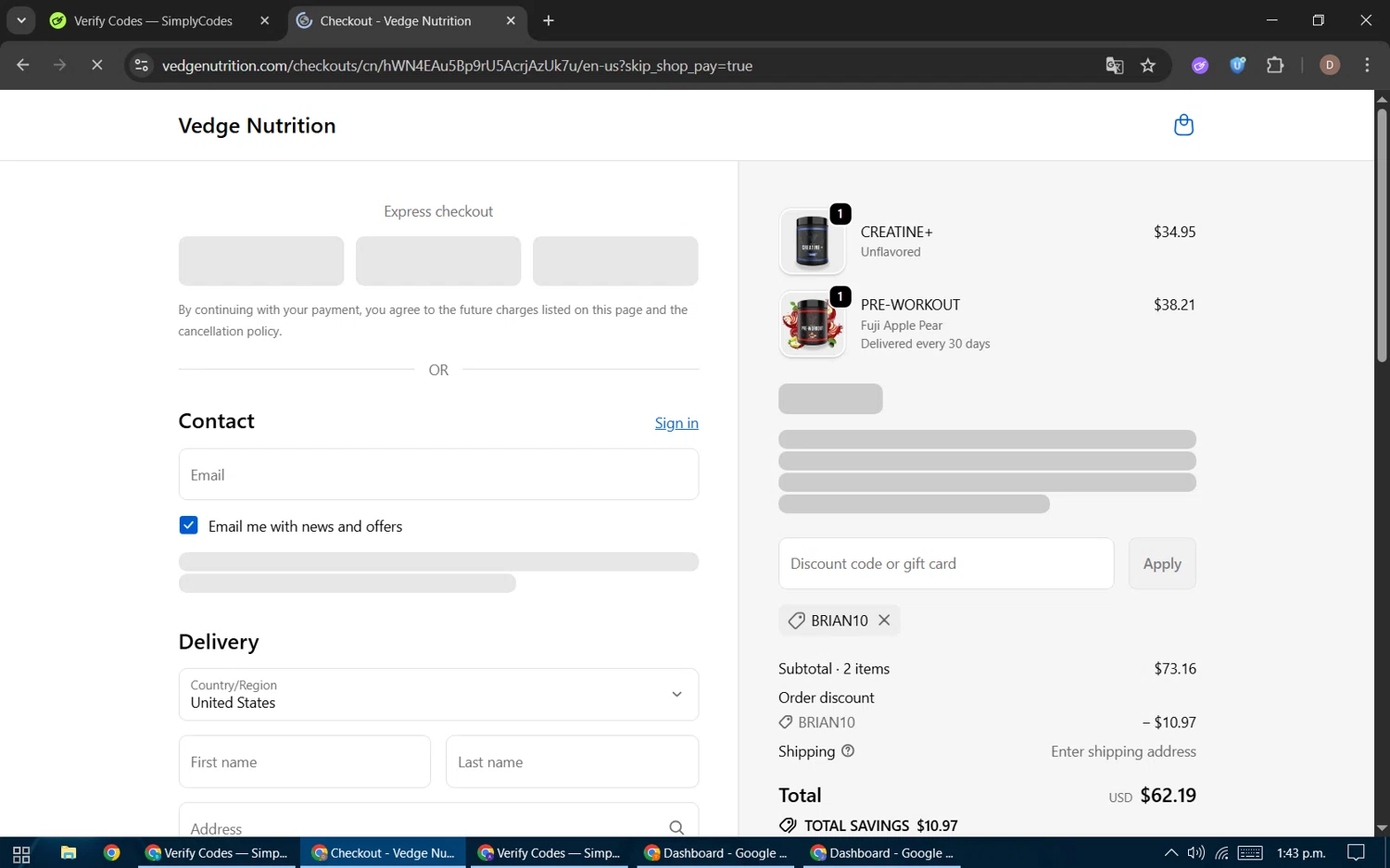Expand the tab search dropdown arrow
This screenshot has height=868, width=1390.
(20, 20)
